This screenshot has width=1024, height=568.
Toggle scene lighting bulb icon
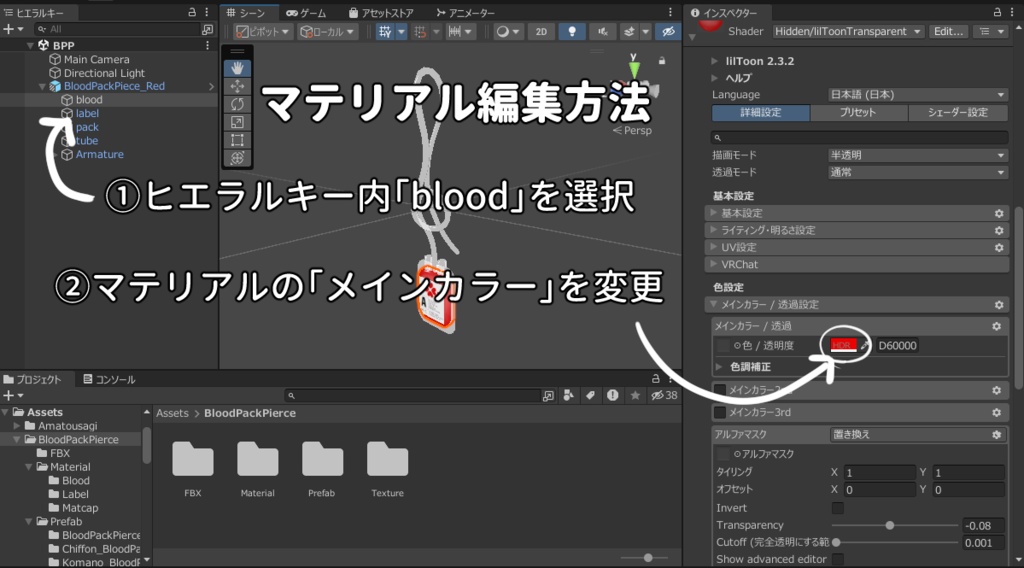tap(571, 31)
